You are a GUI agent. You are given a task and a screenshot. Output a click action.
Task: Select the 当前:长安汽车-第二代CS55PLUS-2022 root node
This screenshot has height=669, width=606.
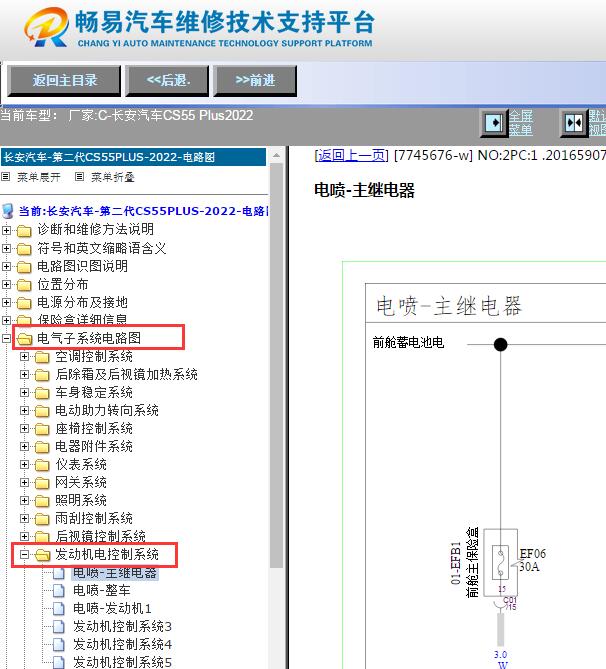coord(143,211)
